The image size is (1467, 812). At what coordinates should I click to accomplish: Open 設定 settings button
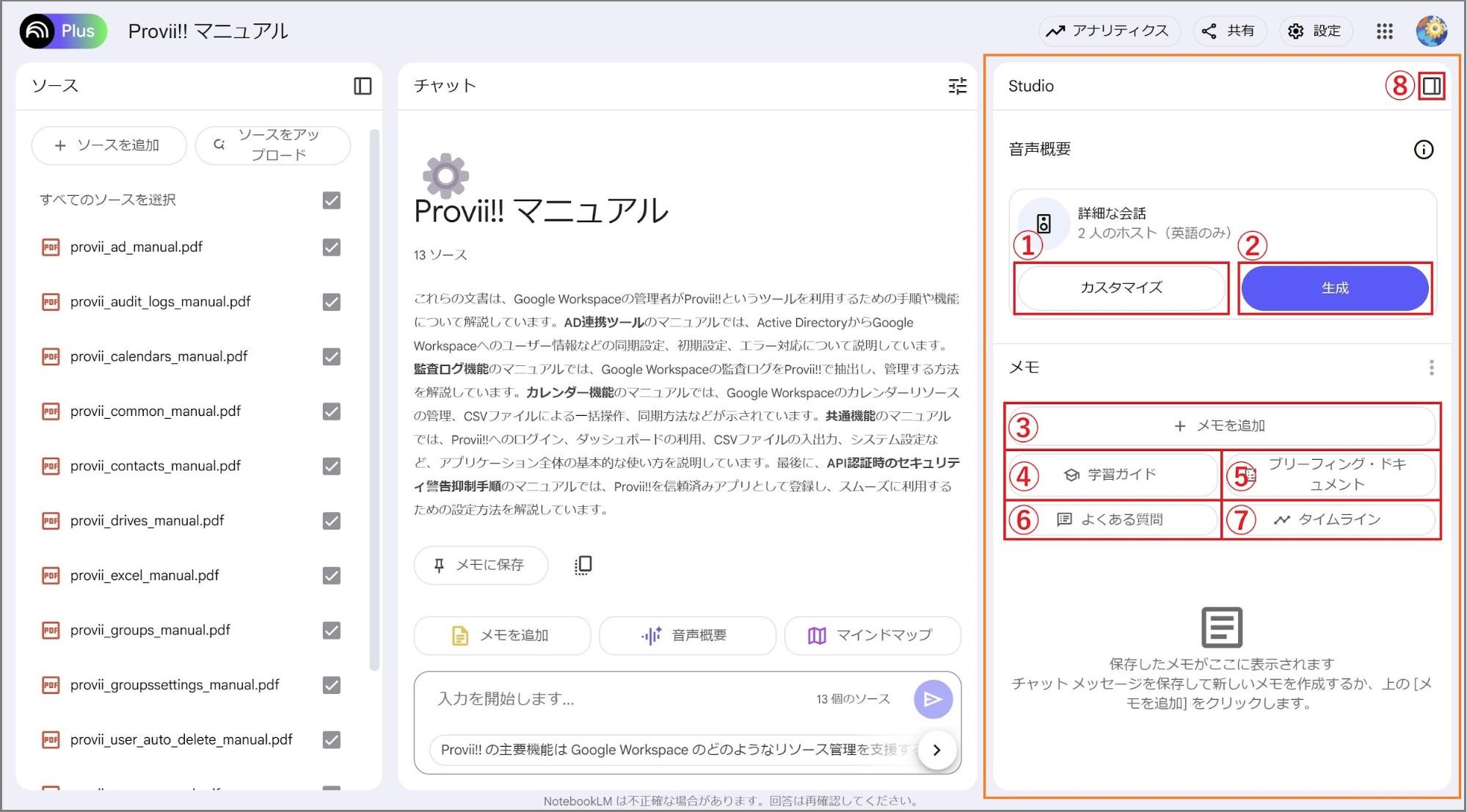pos(1315,31)
